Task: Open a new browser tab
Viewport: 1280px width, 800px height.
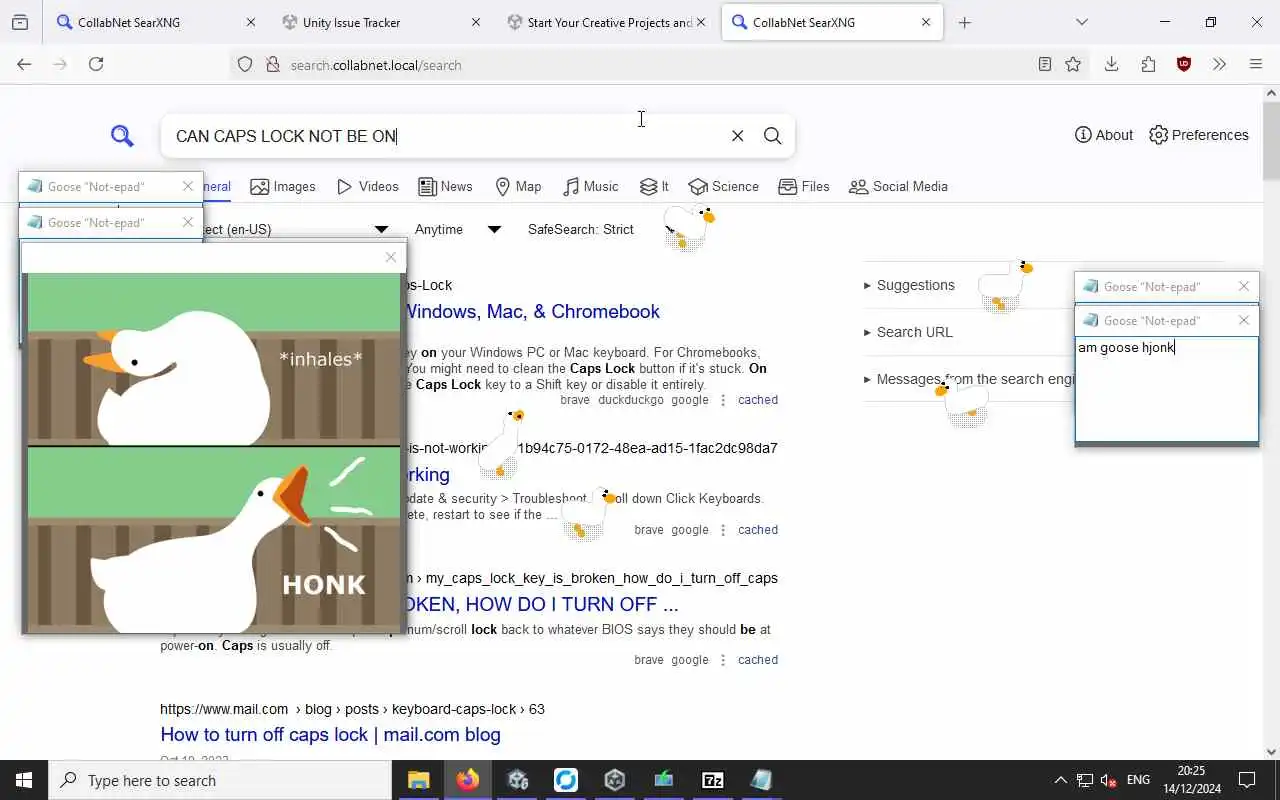Action: 964,22
